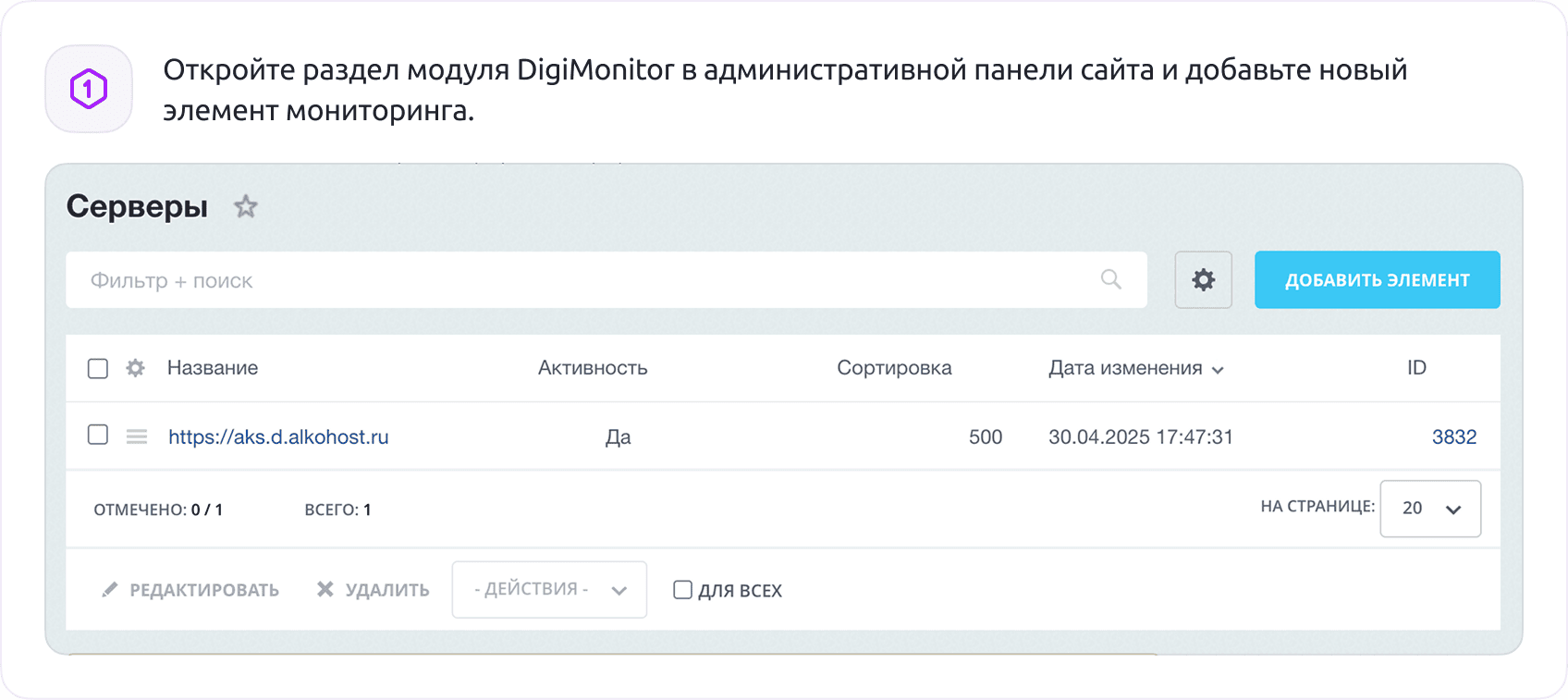Focus the Фильтр + поиск field
Screen dimensions: 1568x700
606,279
